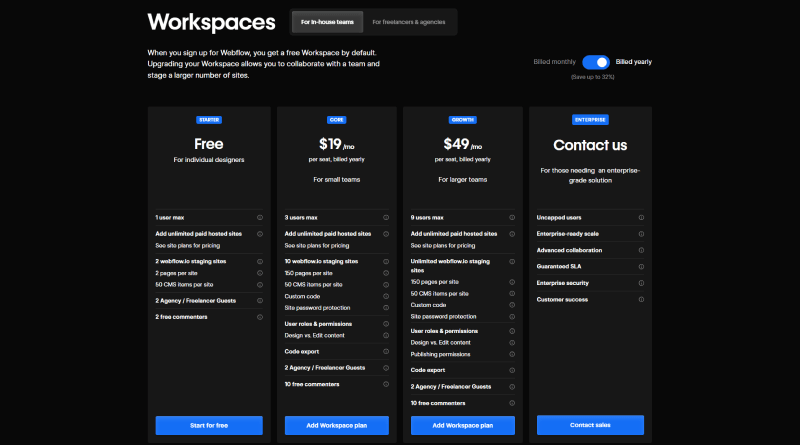
Task: Open info icon for Publishing permissions
Action: tap(512, 354)
